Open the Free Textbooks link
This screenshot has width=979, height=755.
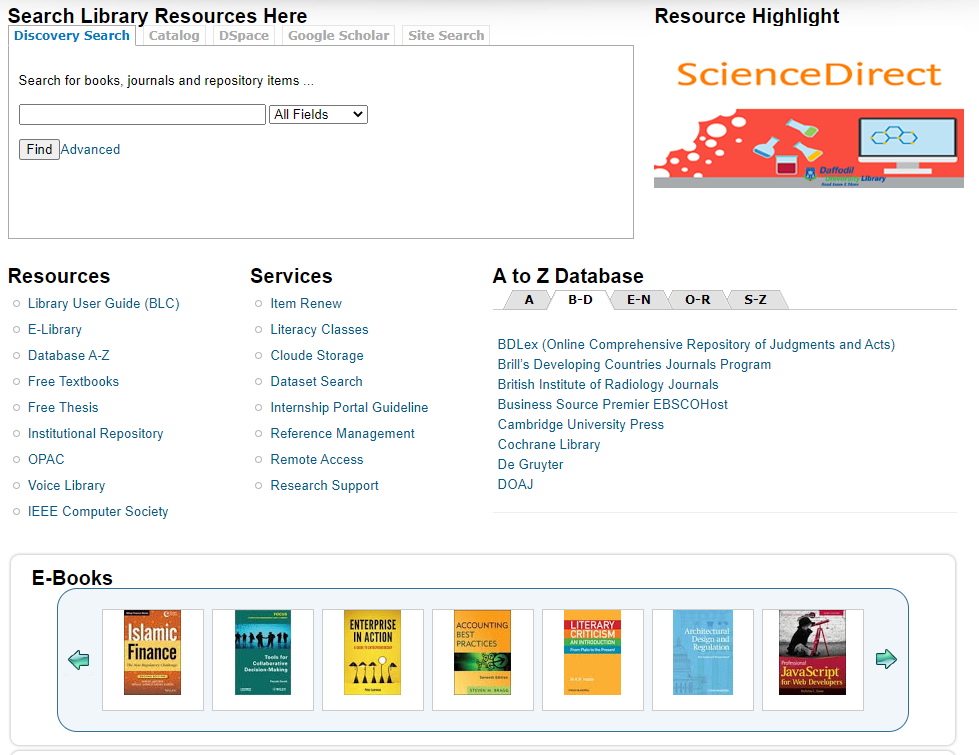pos(74,382)
